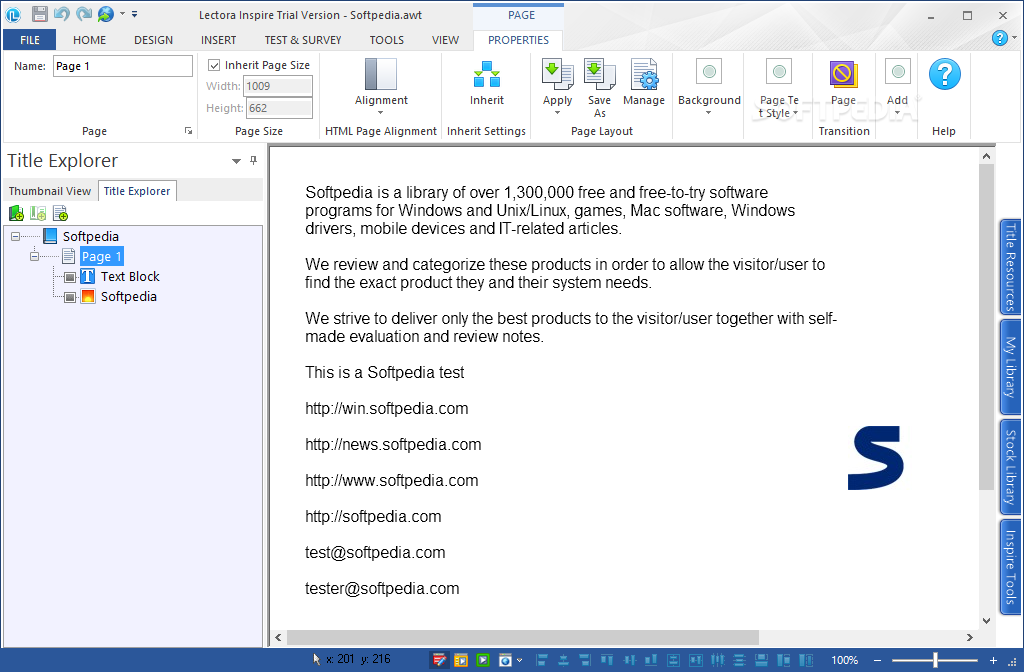
Task: Select the PROPERTIES ribbon tab
Action: (x=519, y=40)
